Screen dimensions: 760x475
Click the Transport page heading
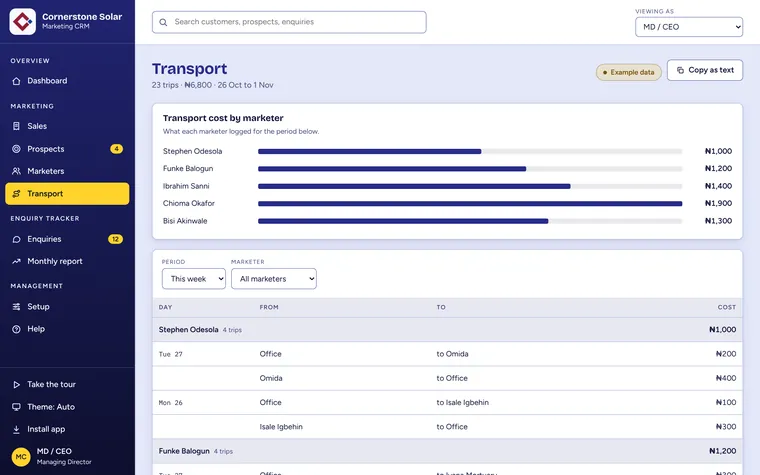190,69
